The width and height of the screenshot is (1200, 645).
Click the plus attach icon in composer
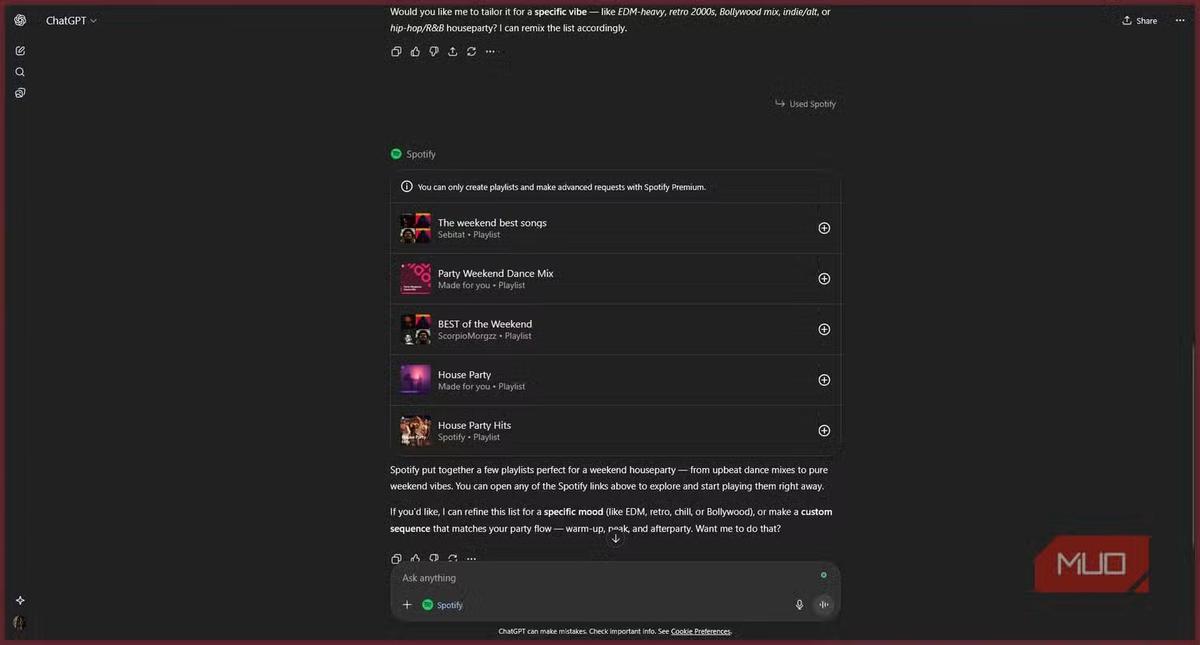tap(407, 605)
